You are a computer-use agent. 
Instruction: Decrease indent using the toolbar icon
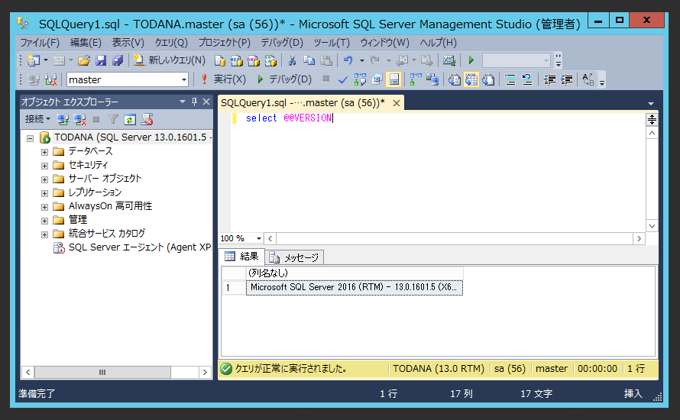549,80
